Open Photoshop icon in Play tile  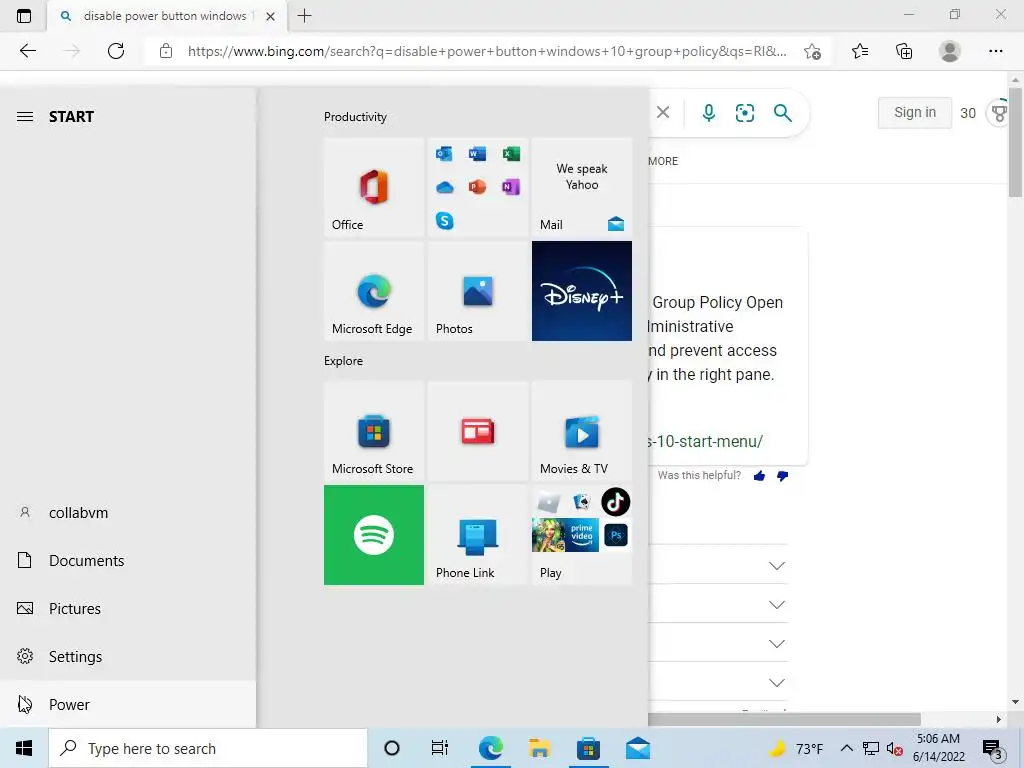[x=616, y=536]
